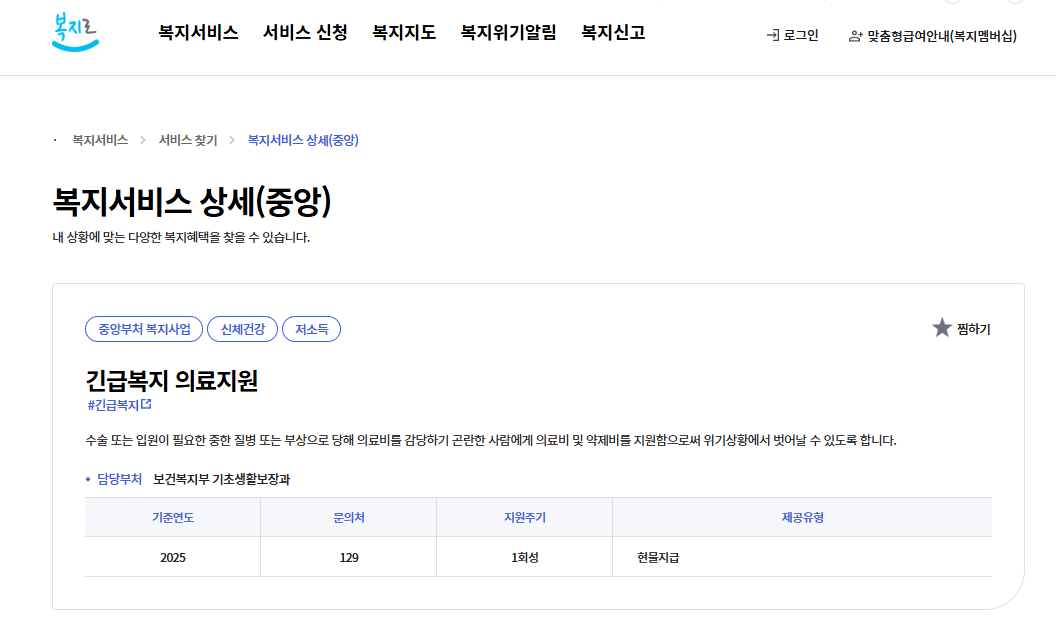The width and height of the screenshot is (1056, 624).
Task: Open the 서비스 신청 menu
Action: (305, 32)
